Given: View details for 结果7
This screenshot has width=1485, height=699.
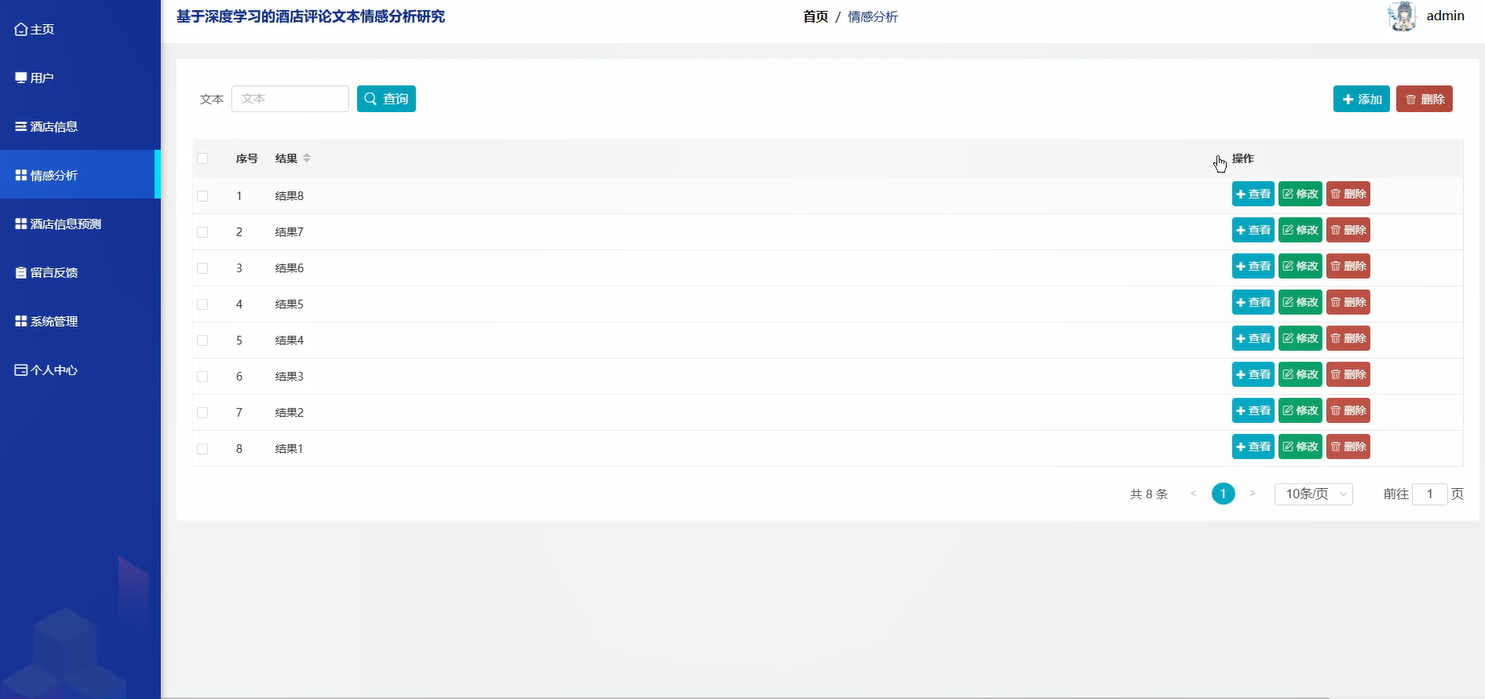Looking at the screenshot, I should pos(1253,230).
